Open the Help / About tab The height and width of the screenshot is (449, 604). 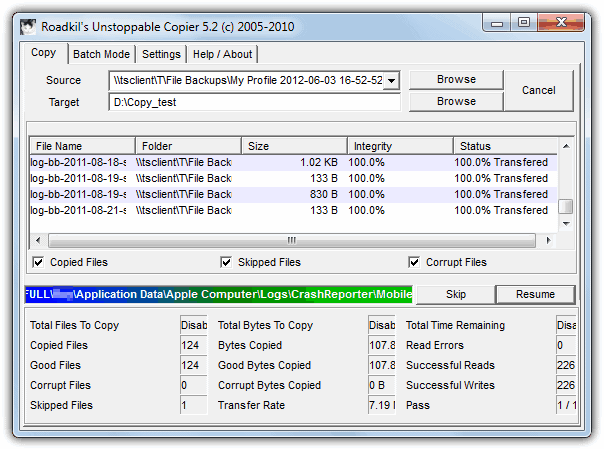pos(223,54)
